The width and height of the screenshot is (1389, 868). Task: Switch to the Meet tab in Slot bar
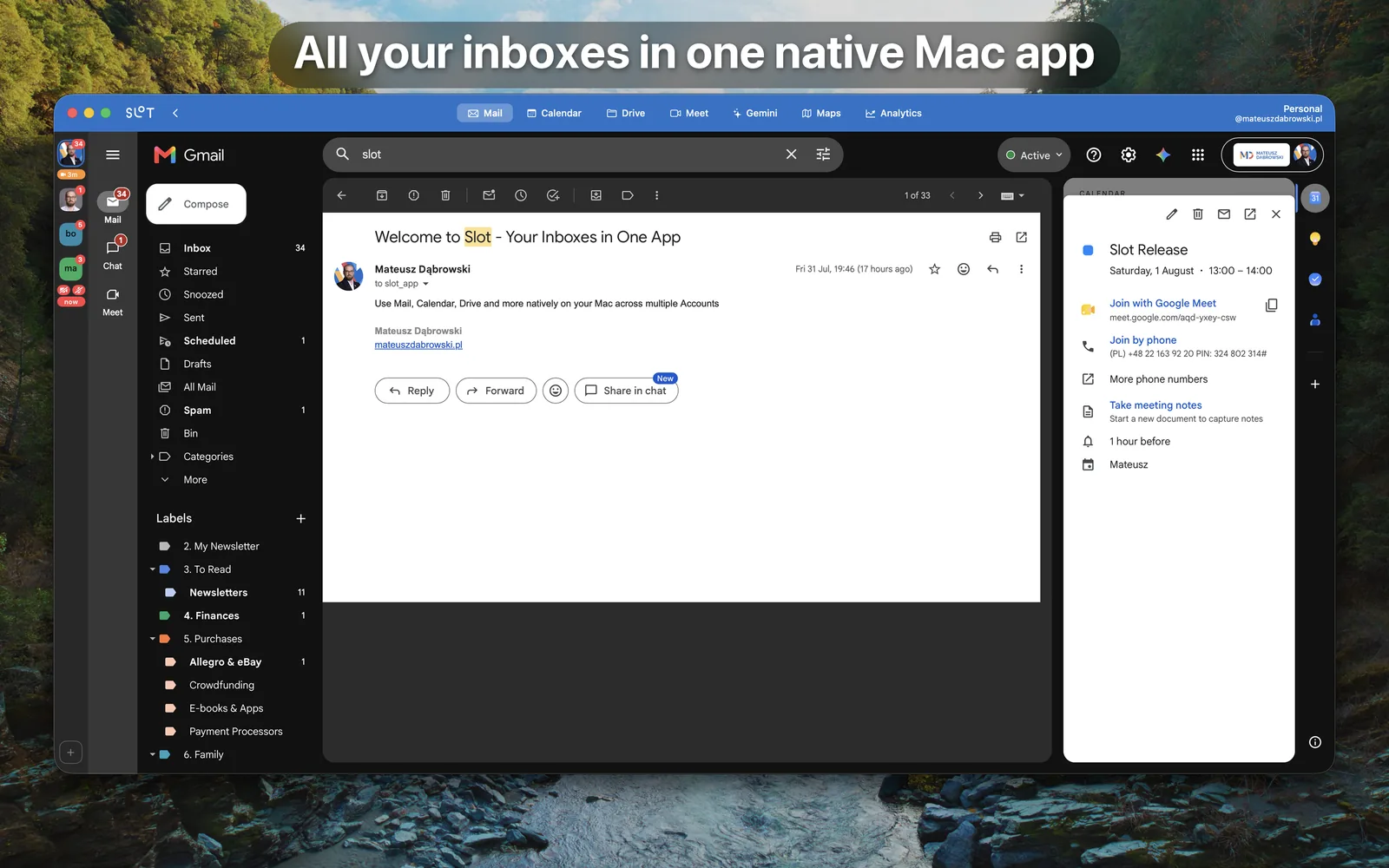689,113
